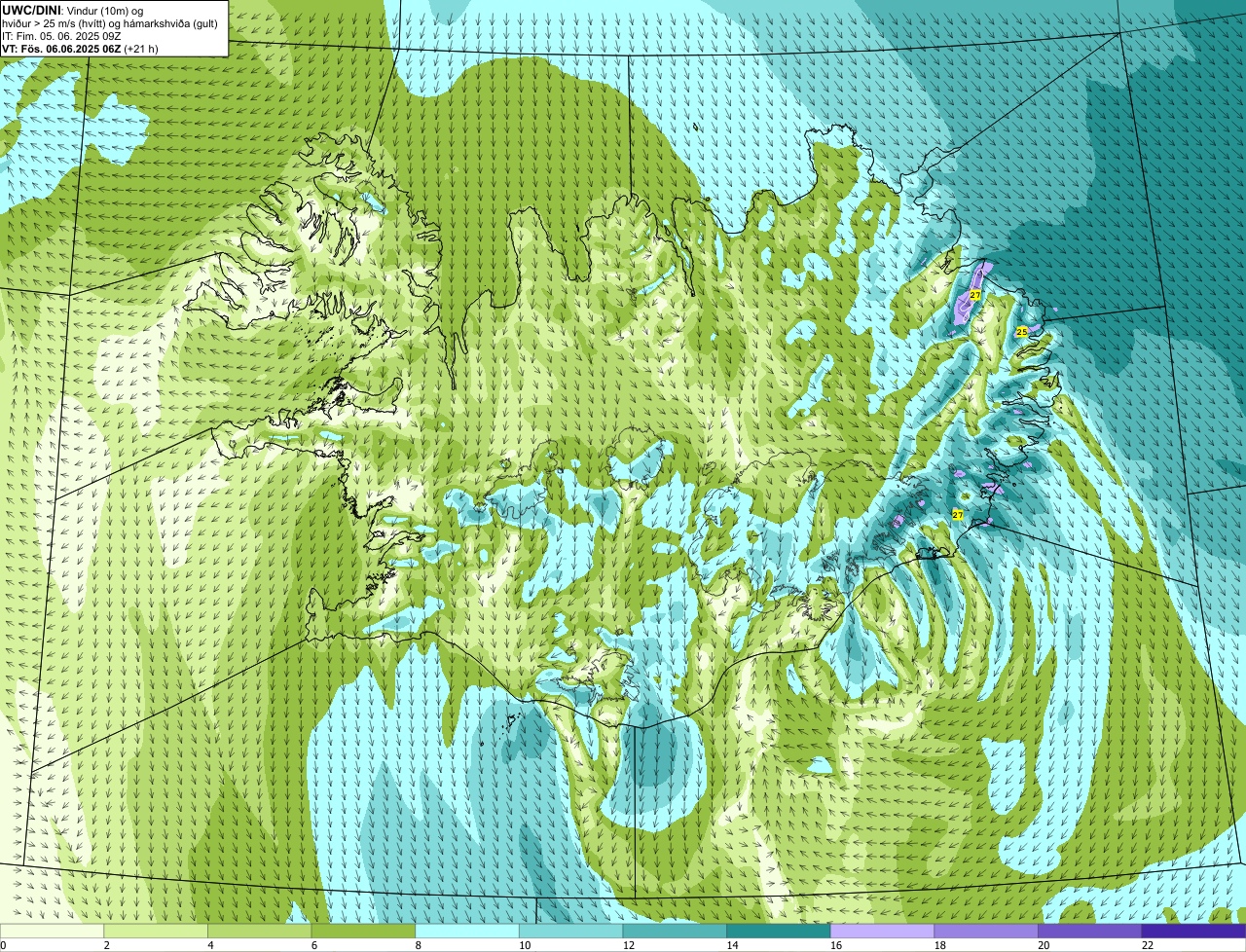Click the yellow '27' label near the southeast coast
Viewport: 1246px width, 952px height.
(x=957, y=515)
